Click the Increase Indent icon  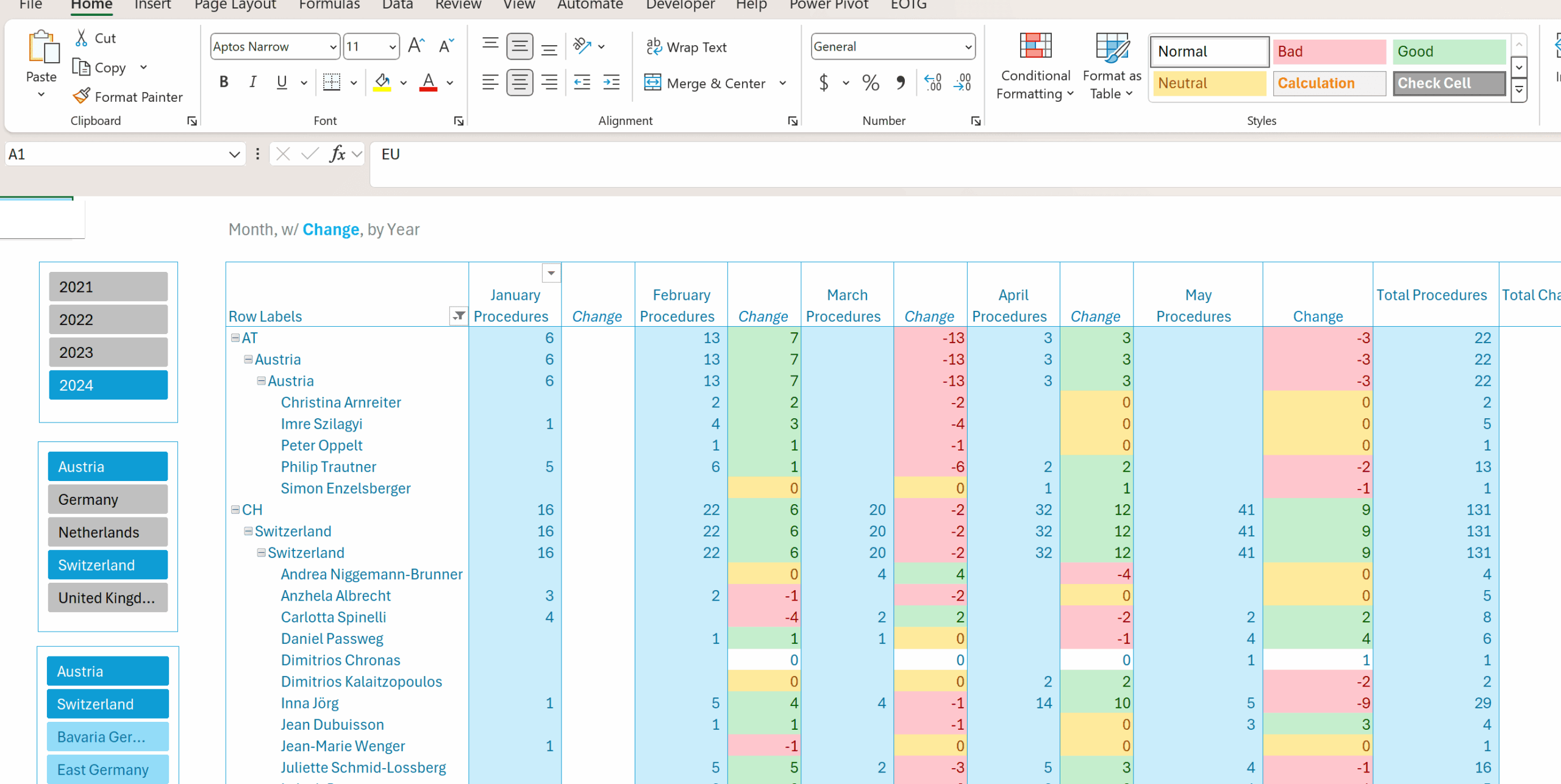[x=611, y=82]
